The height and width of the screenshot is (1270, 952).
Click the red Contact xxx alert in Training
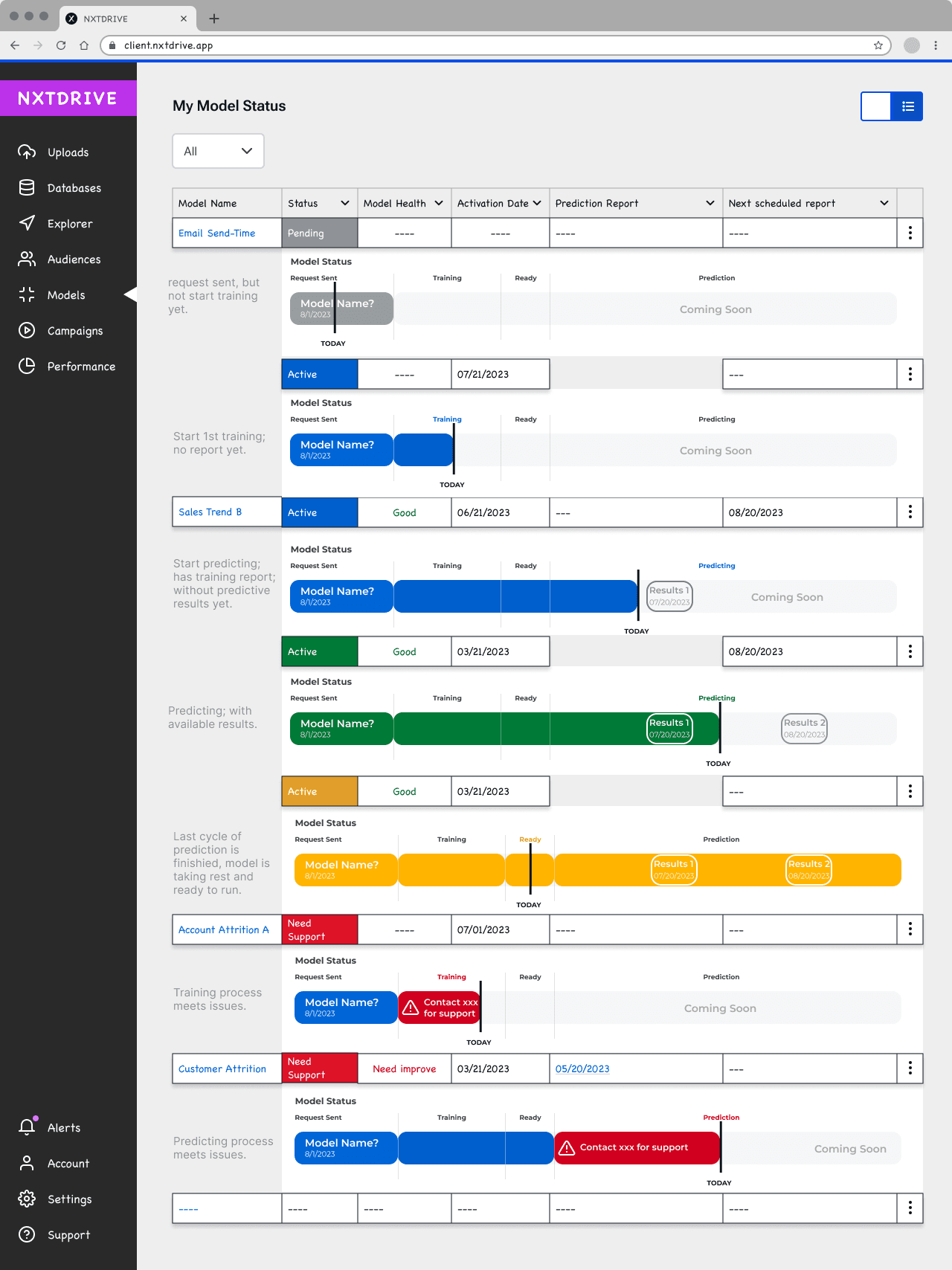point(439,1008)
